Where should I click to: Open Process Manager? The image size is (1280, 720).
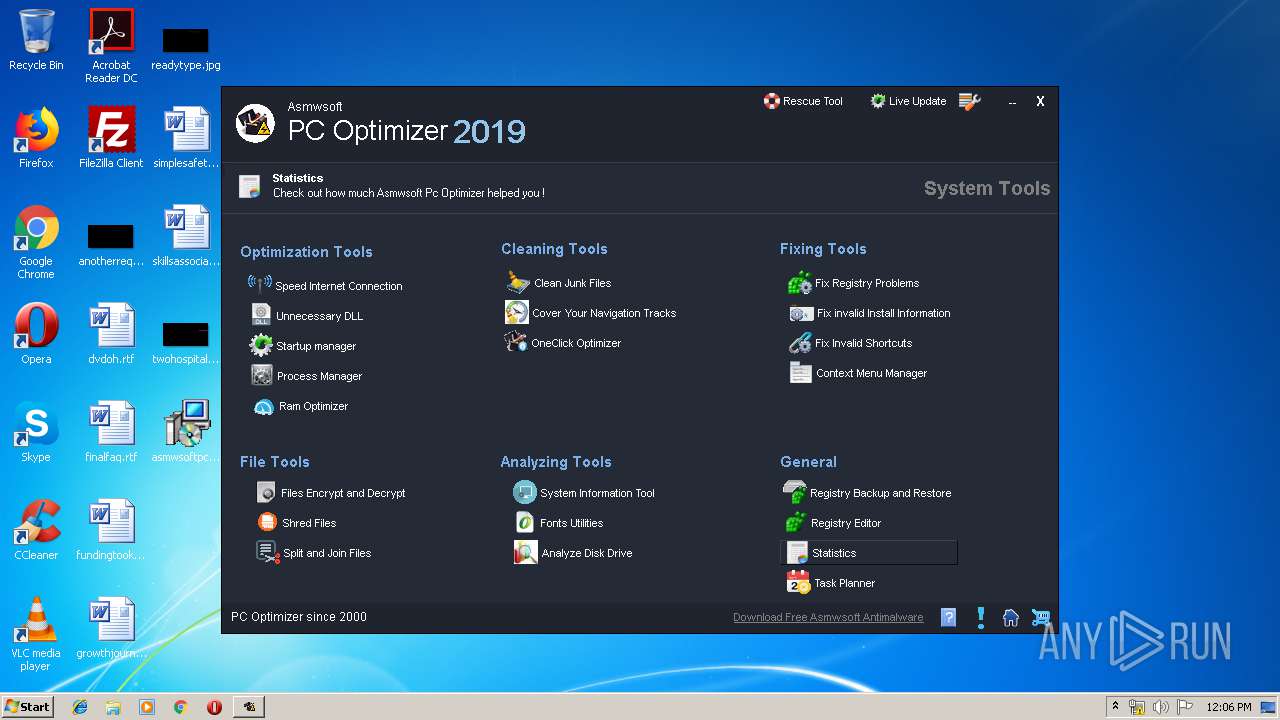pyautogui.click(x=306, y=375)
